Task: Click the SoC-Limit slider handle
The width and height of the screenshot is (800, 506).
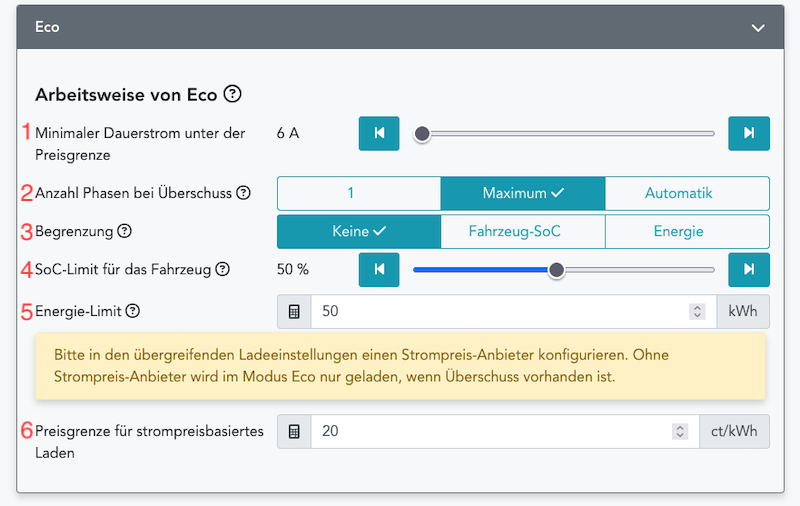Action: click(x=557, y=269)
